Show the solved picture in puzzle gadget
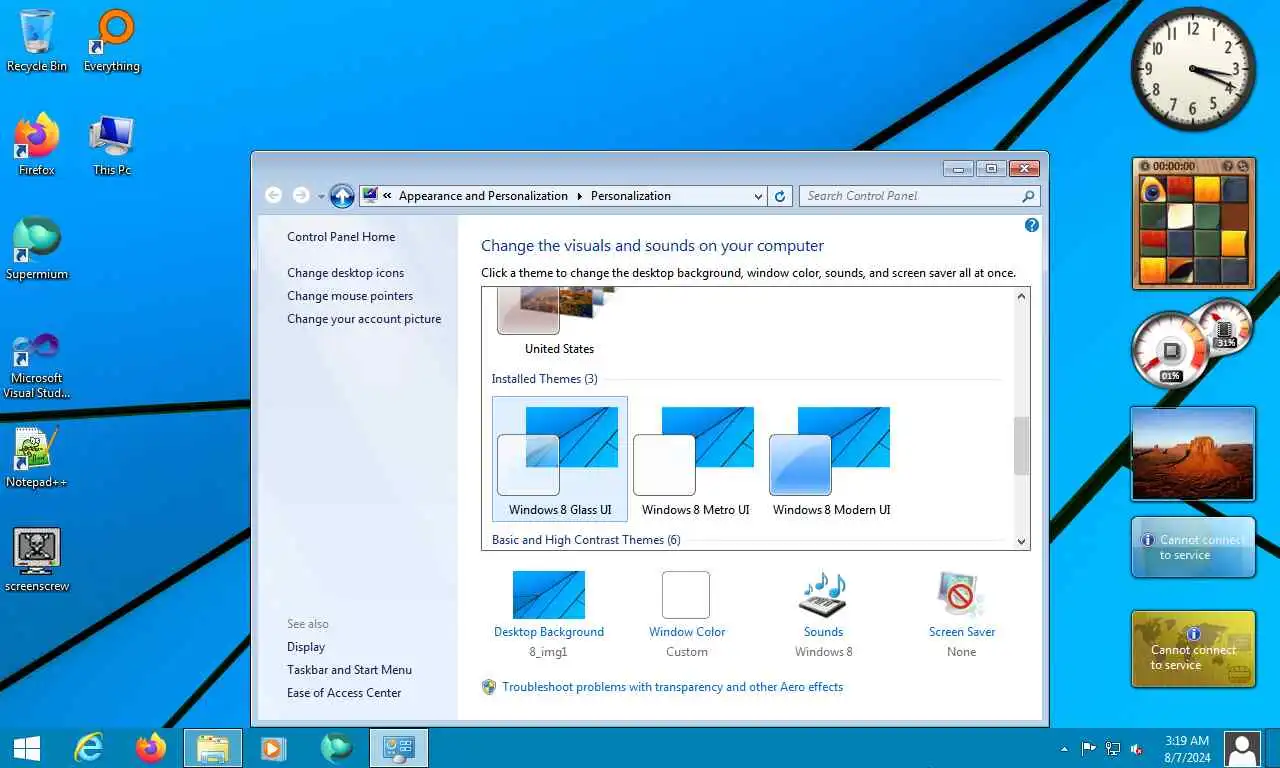The height and width of the screenshot is (768, 1280). pyautogui.click(x=1228, y=166)
